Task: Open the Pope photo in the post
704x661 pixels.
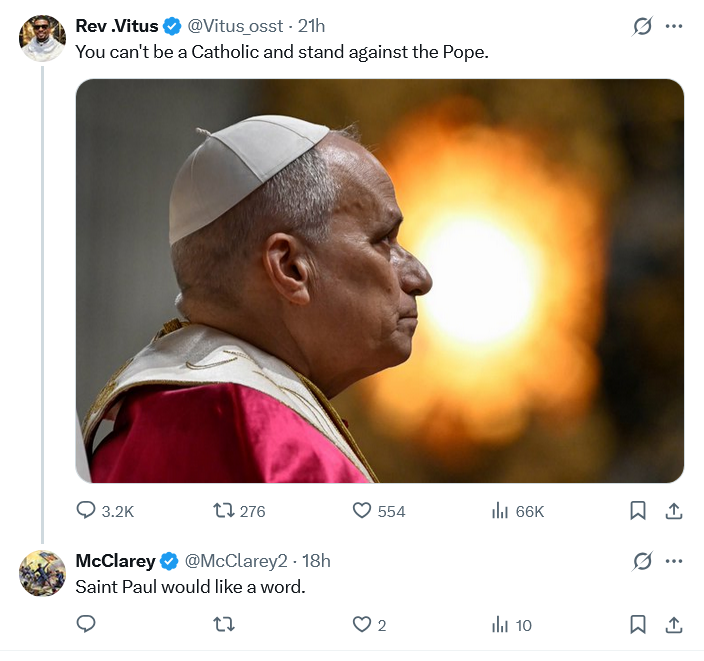Action: pyautogui.click(x=379, y=281)
